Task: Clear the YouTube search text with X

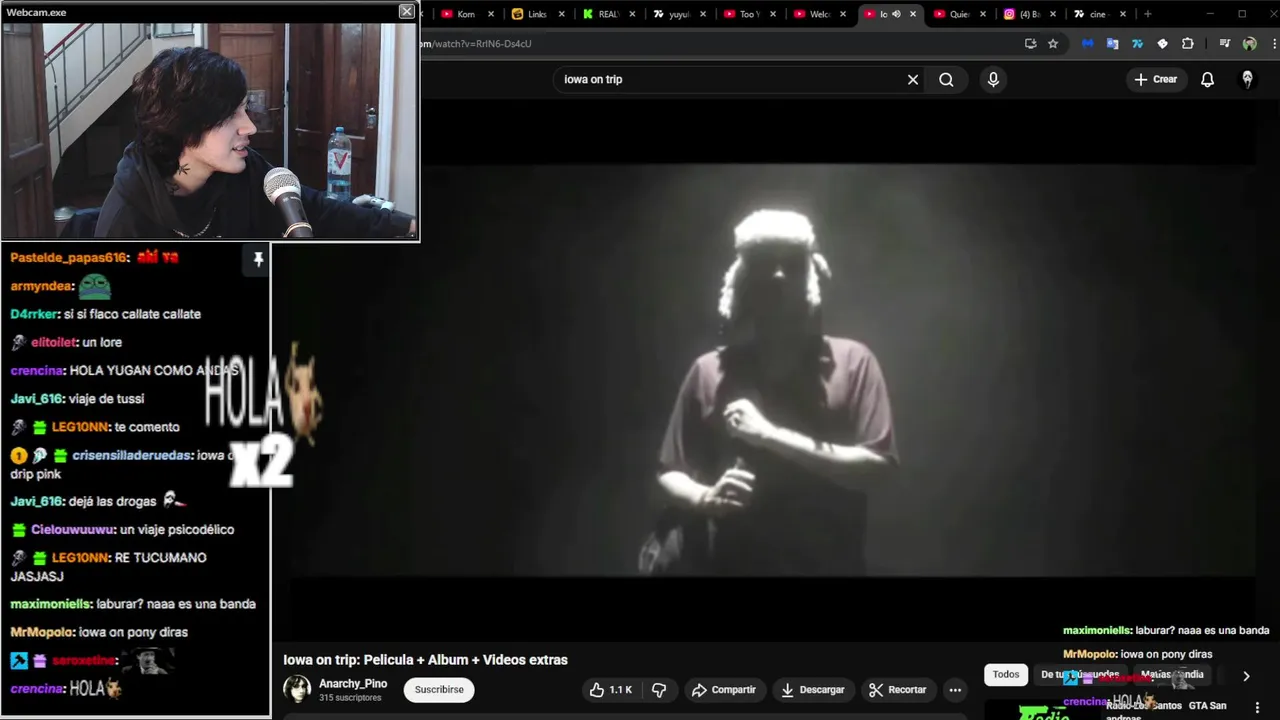Action: [x=913, y=79]
